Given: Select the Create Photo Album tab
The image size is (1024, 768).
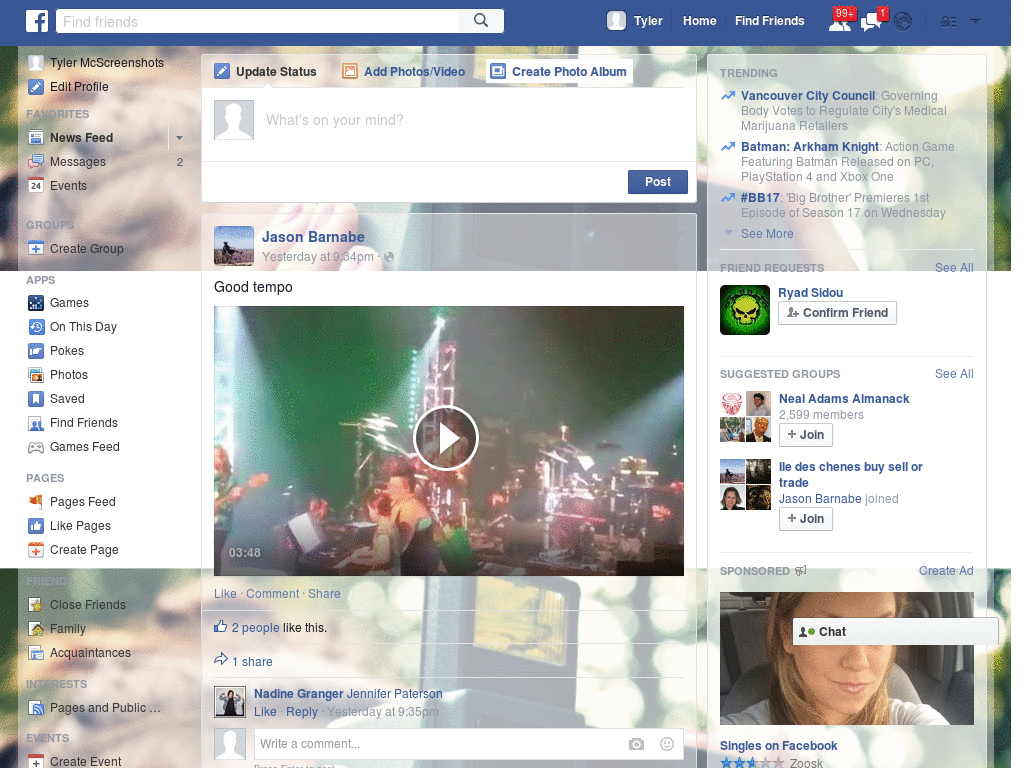Looking at the screenshot, I should coord(560,72).
